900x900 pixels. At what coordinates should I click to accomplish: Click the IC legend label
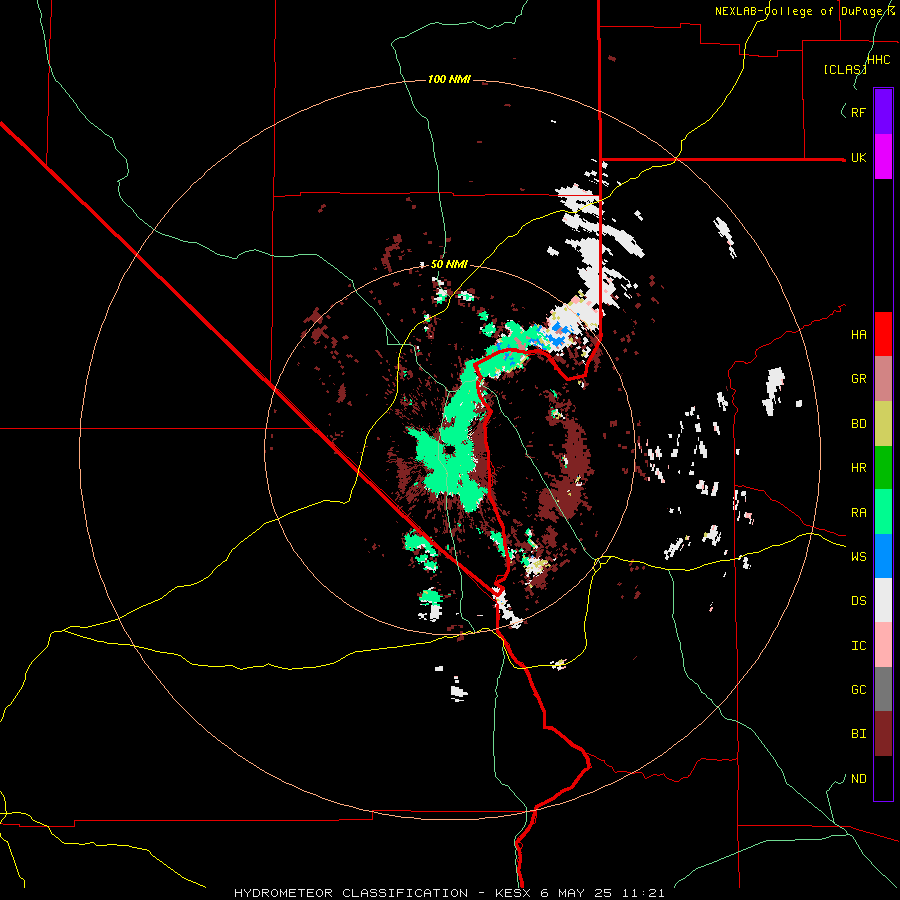[x=858, y=646]
